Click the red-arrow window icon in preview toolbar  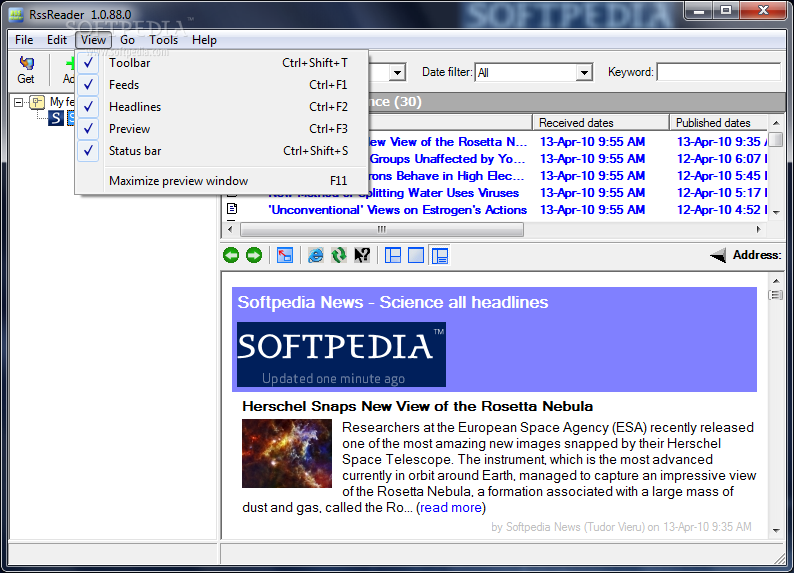click(x=285, y=255)
